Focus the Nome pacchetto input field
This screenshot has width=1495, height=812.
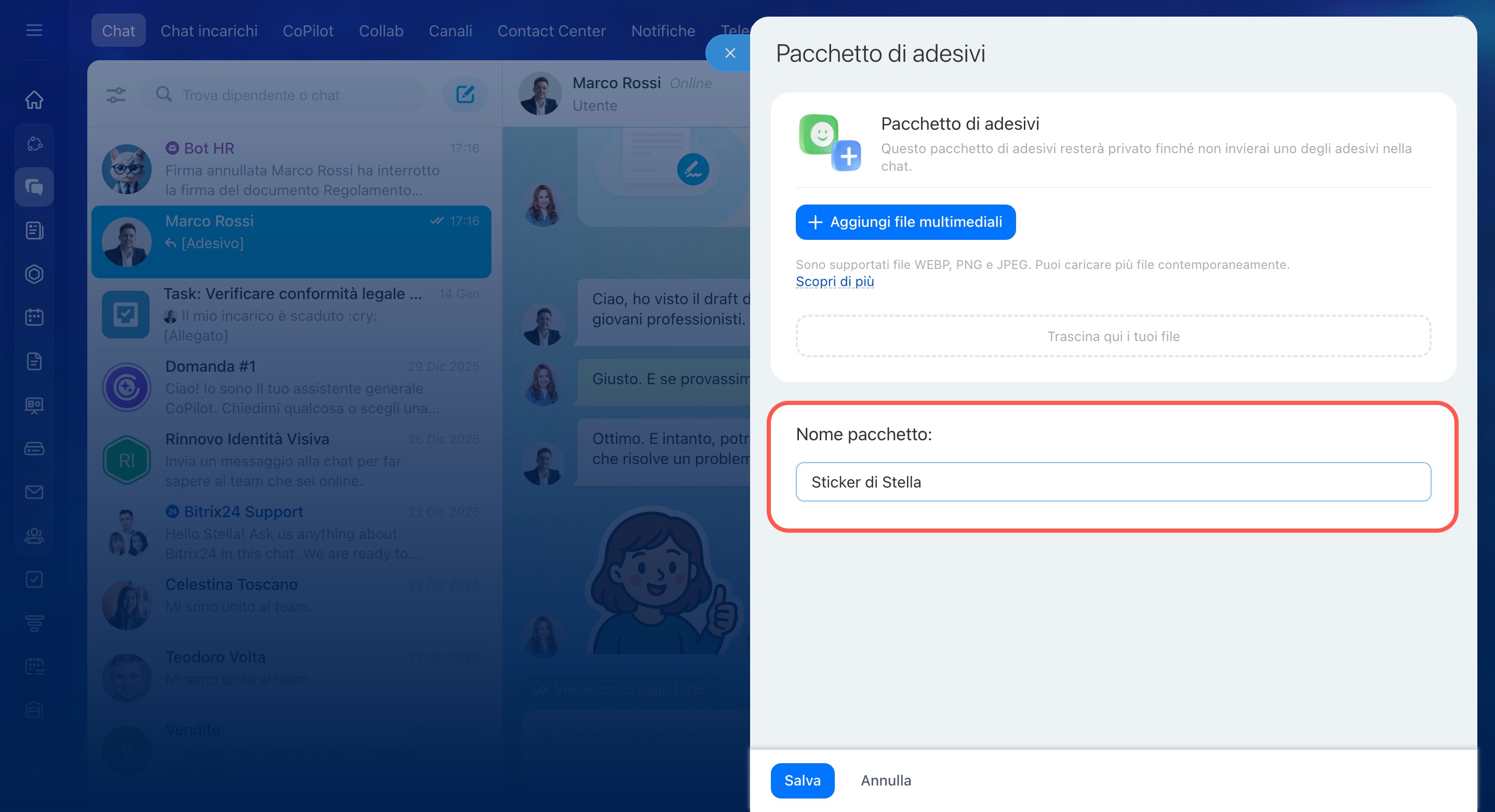[x=1113, y=482]
